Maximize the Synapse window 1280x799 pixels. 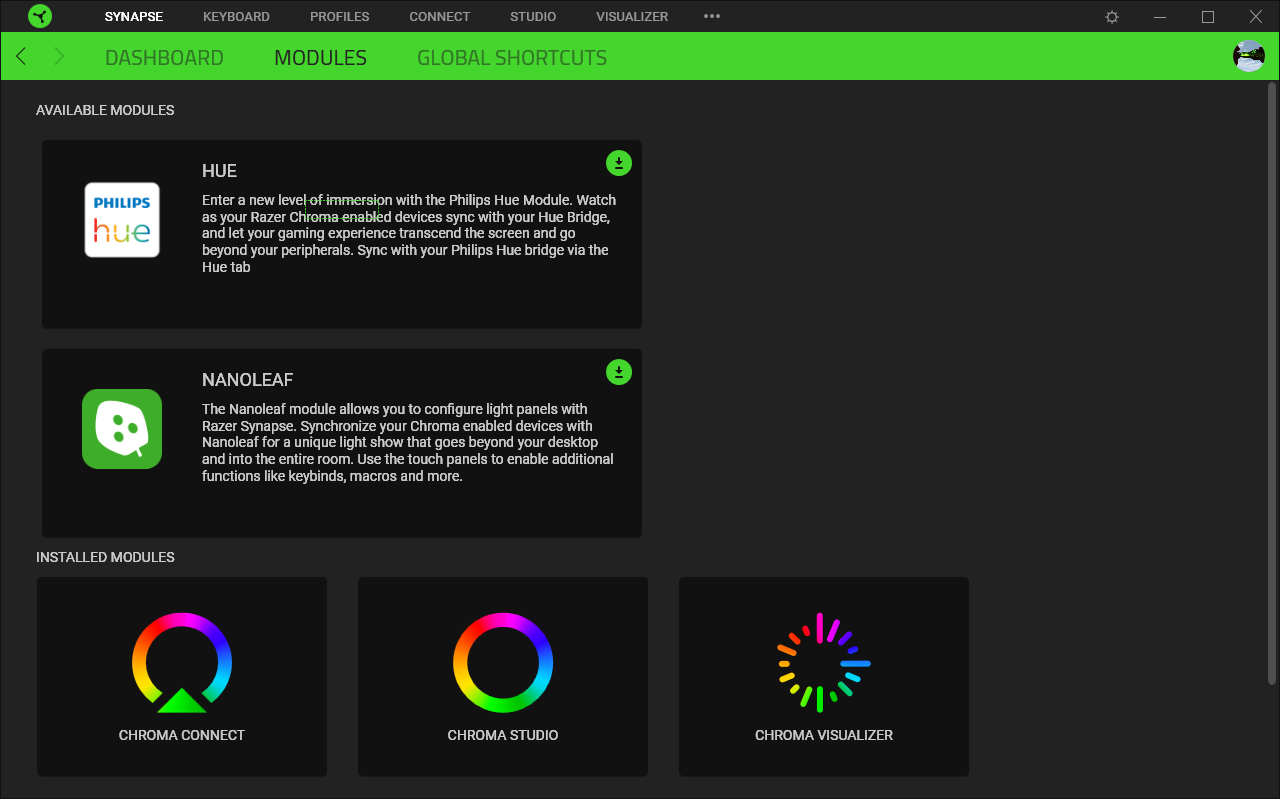[1208, 17]
